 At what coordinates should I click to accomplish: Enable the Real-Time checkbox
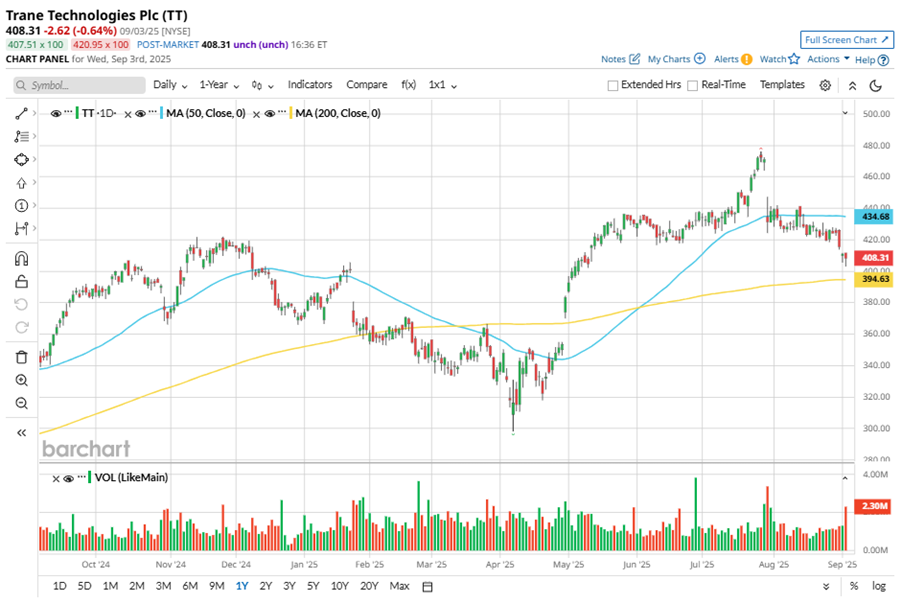(693, 85)
